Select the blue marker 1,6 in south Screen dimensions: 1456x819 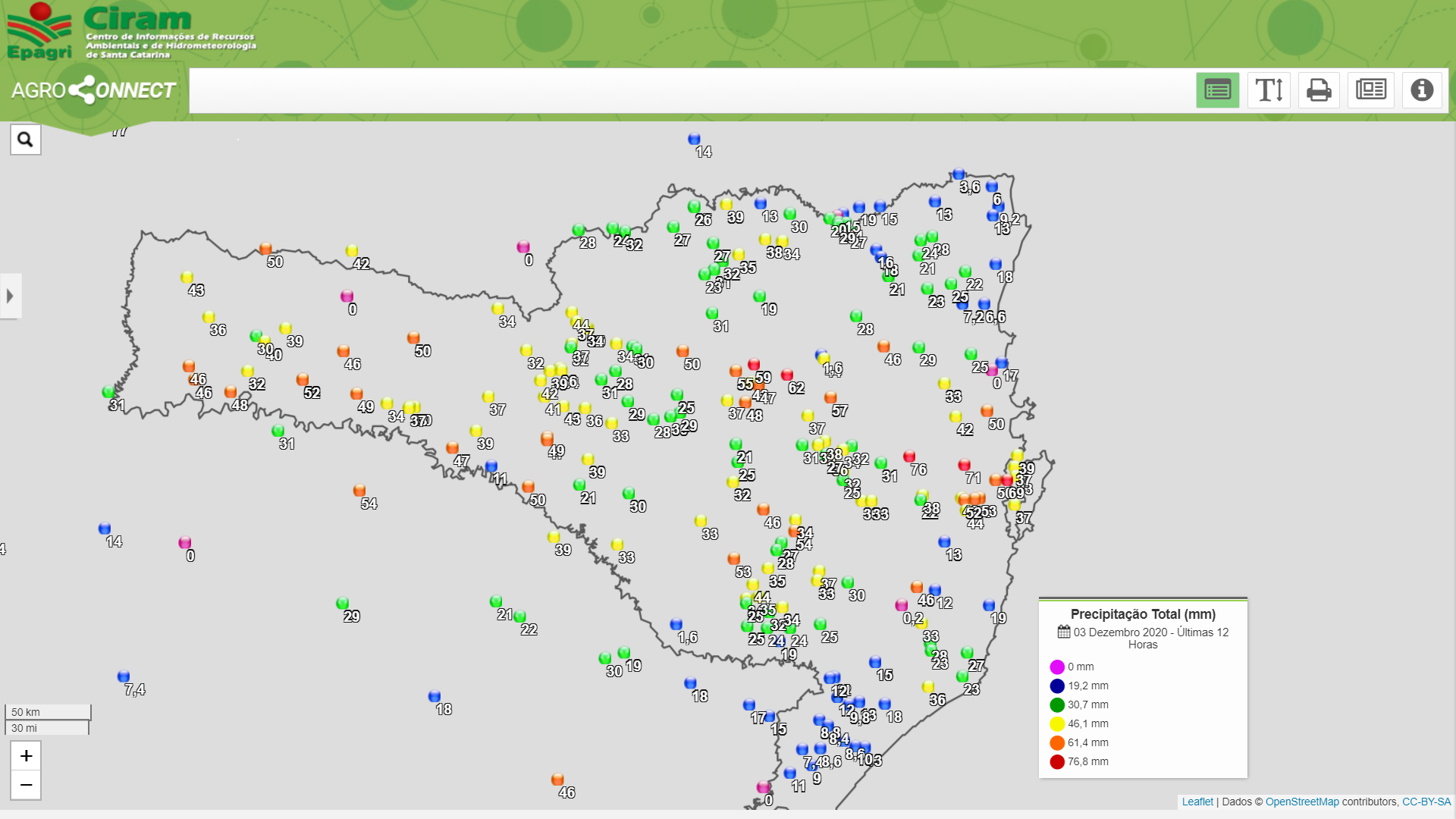[x=676, y=625]
